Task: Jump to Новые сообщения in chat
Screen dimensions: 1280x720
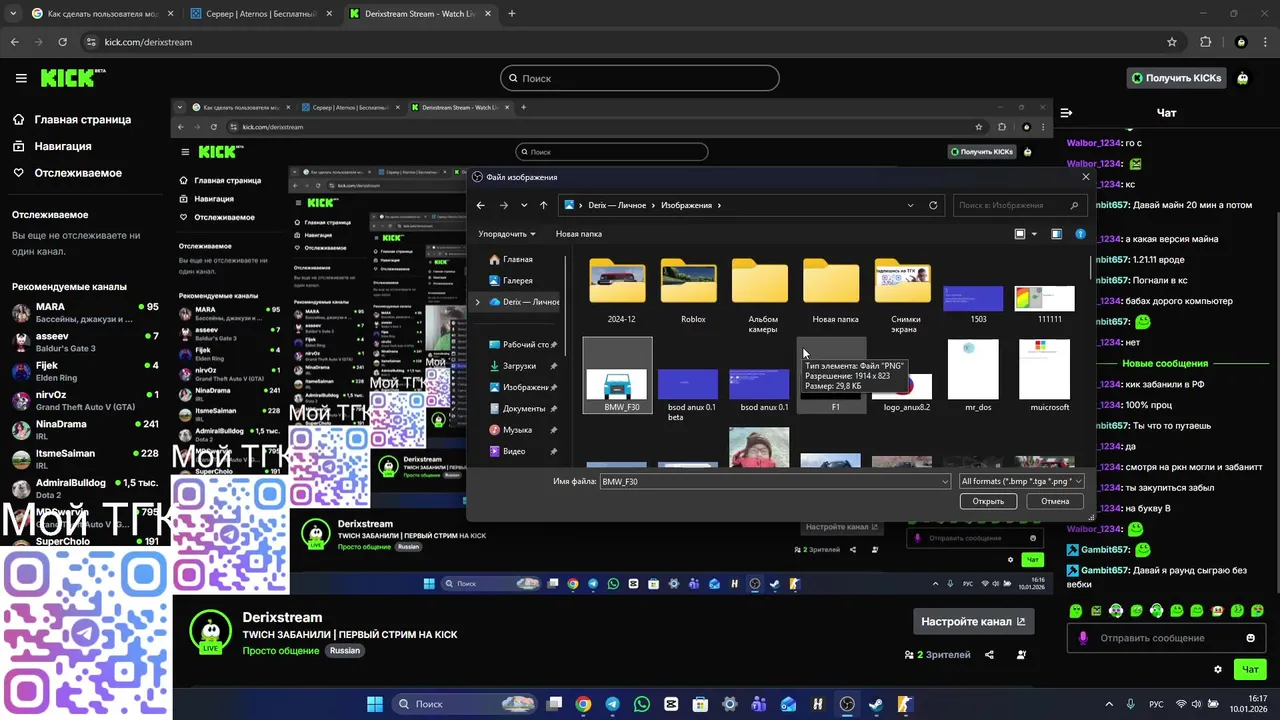Action: [x=1165, y=363]
